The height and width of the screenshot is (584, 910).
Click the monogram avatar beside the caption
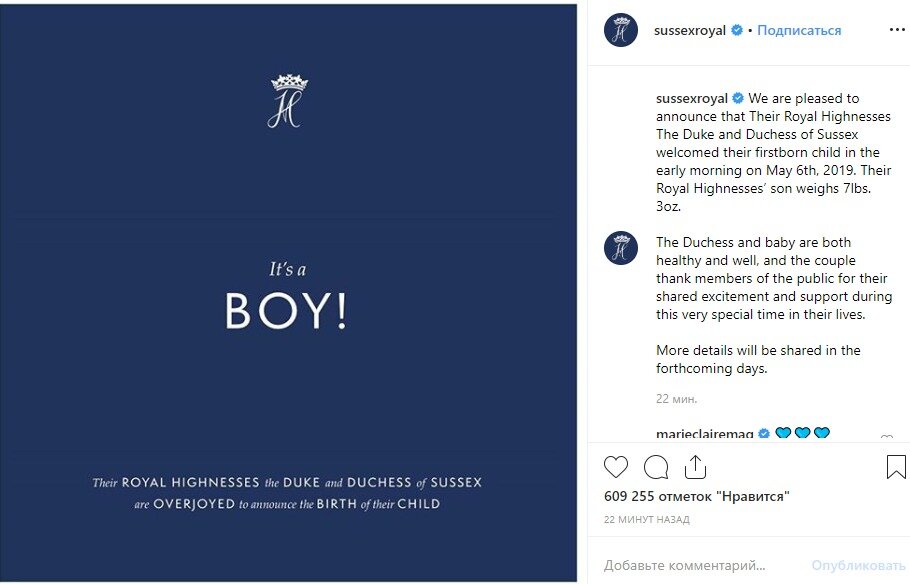coord(621,247)
